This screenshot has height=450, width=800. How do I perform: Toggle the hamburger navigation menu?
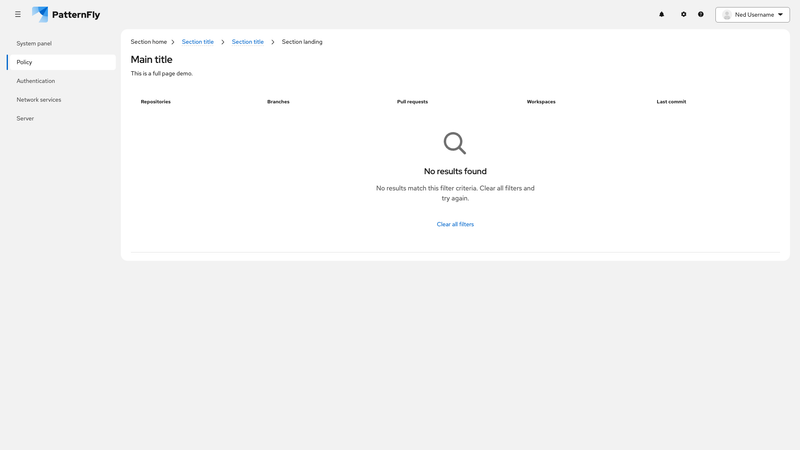point(18,14)
